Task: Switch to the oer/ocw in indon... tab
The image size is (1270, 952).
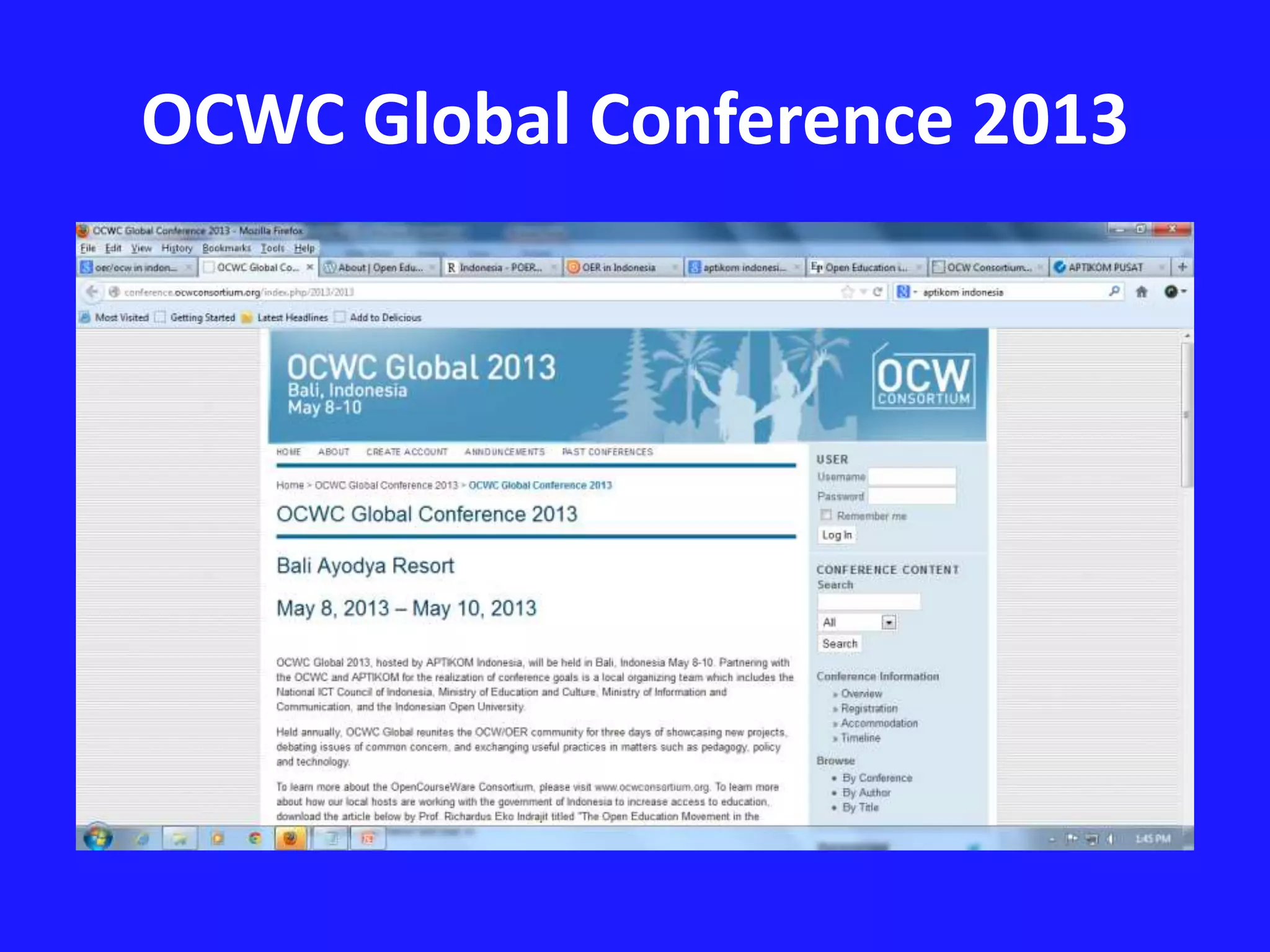Action: tap(136, 267)
